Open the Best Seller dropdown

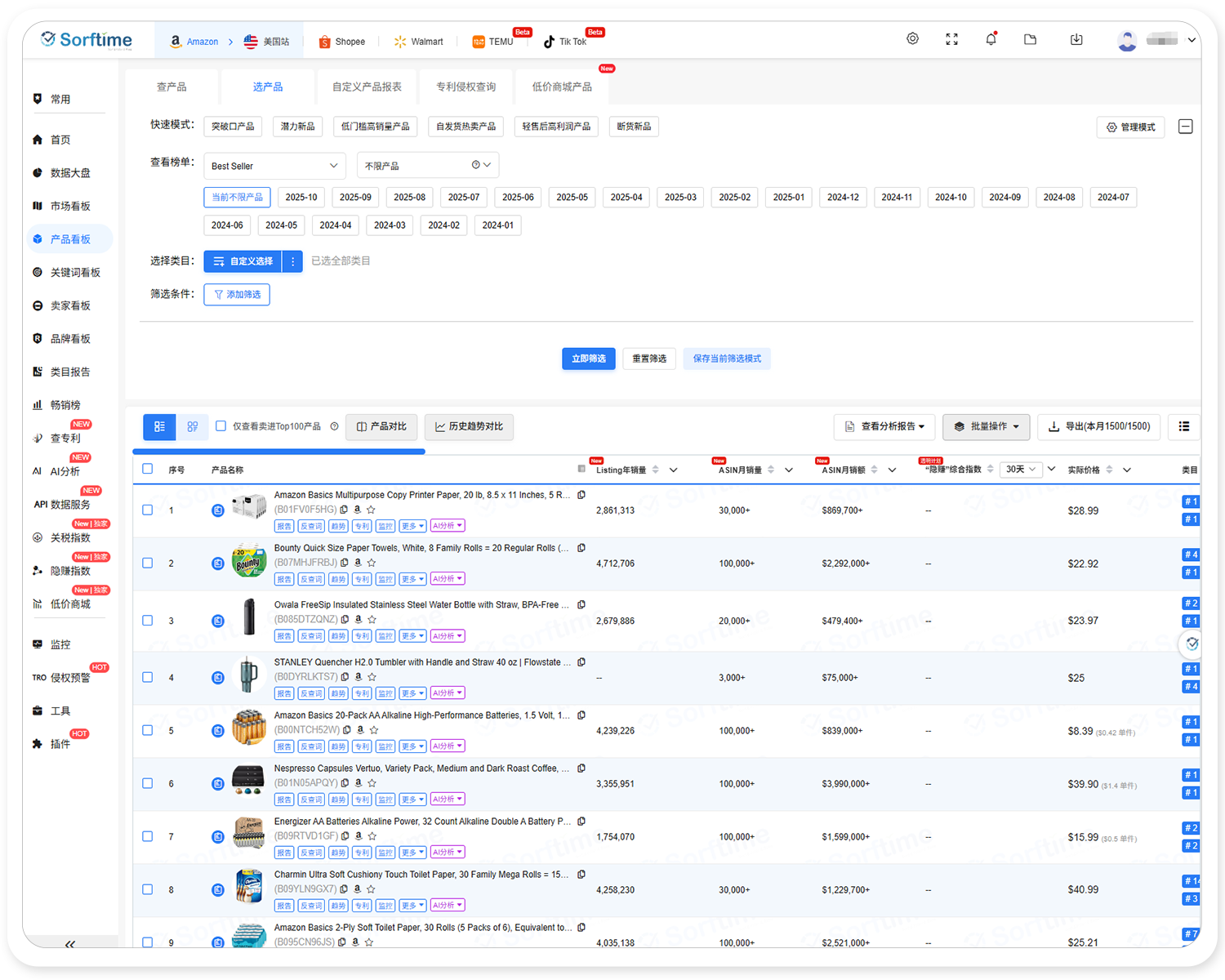click(274, 166)
